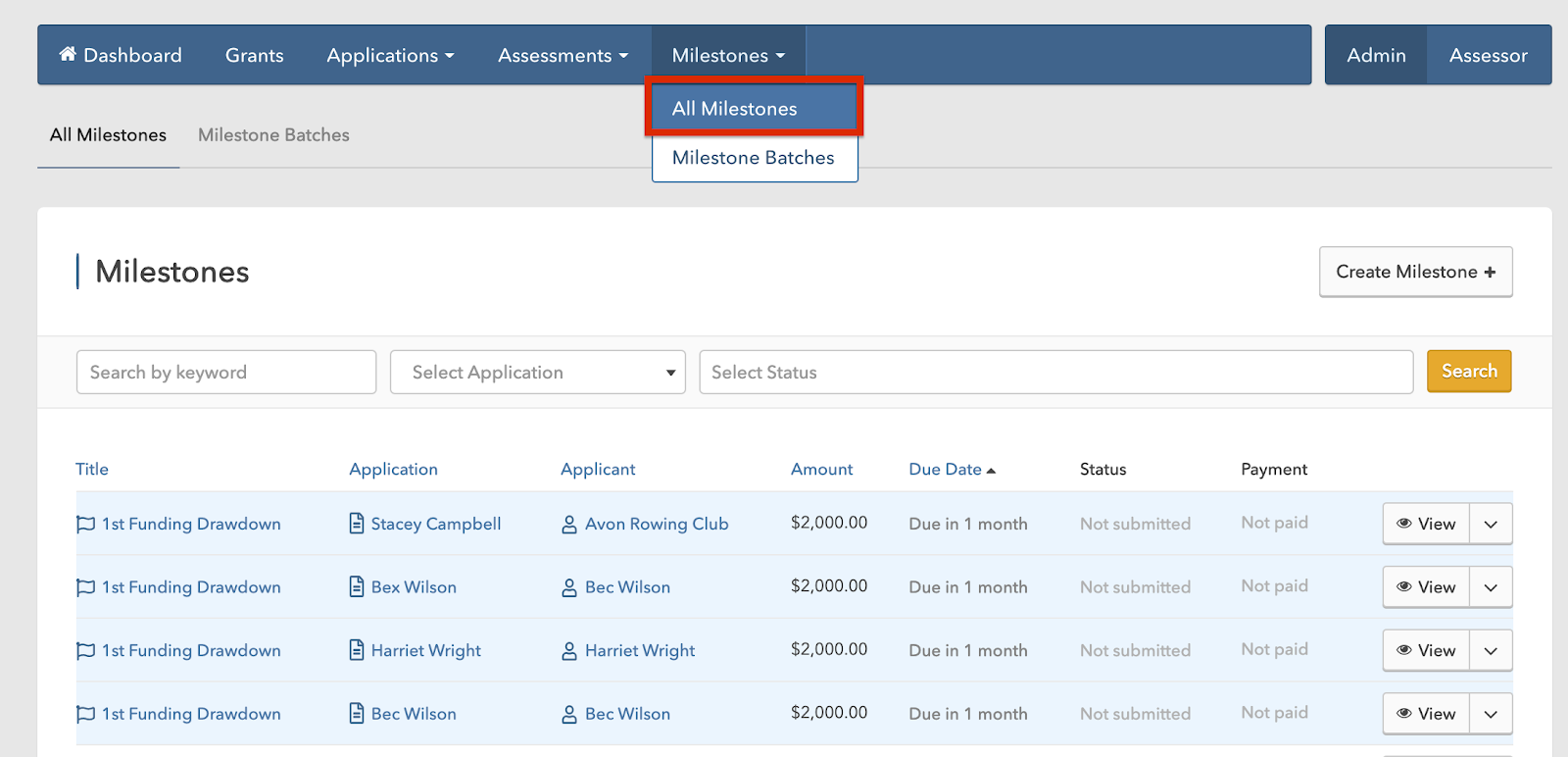Click document icon next to Harriet Wright application

pyautogui.click(x=357, y=650)
